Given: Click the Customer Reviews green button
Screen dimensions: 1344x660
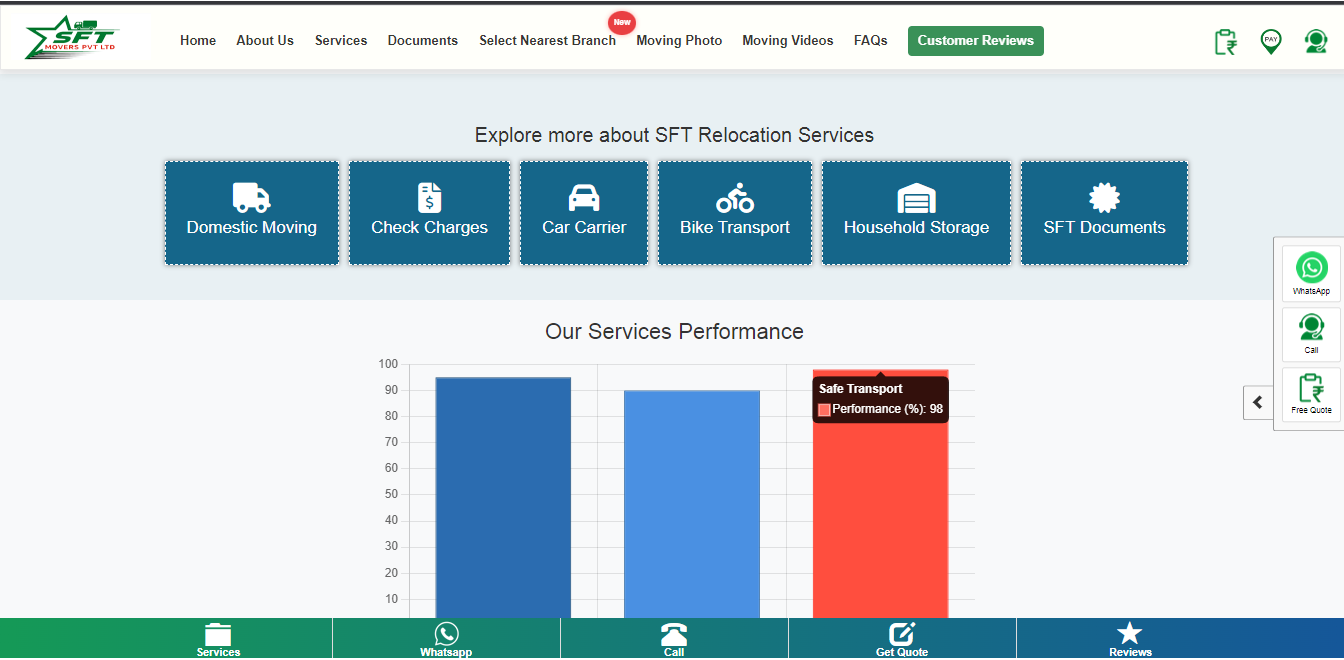Looking at the screenshot, I should click(x=975, y=41).
